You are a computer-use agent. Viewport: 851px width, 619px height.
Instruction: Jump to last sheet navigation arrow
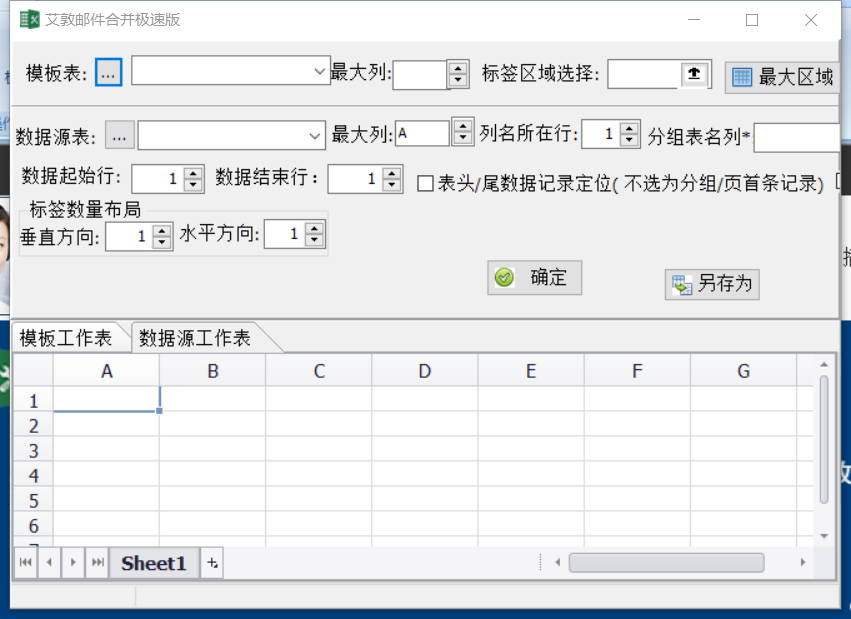click(97, 563)
